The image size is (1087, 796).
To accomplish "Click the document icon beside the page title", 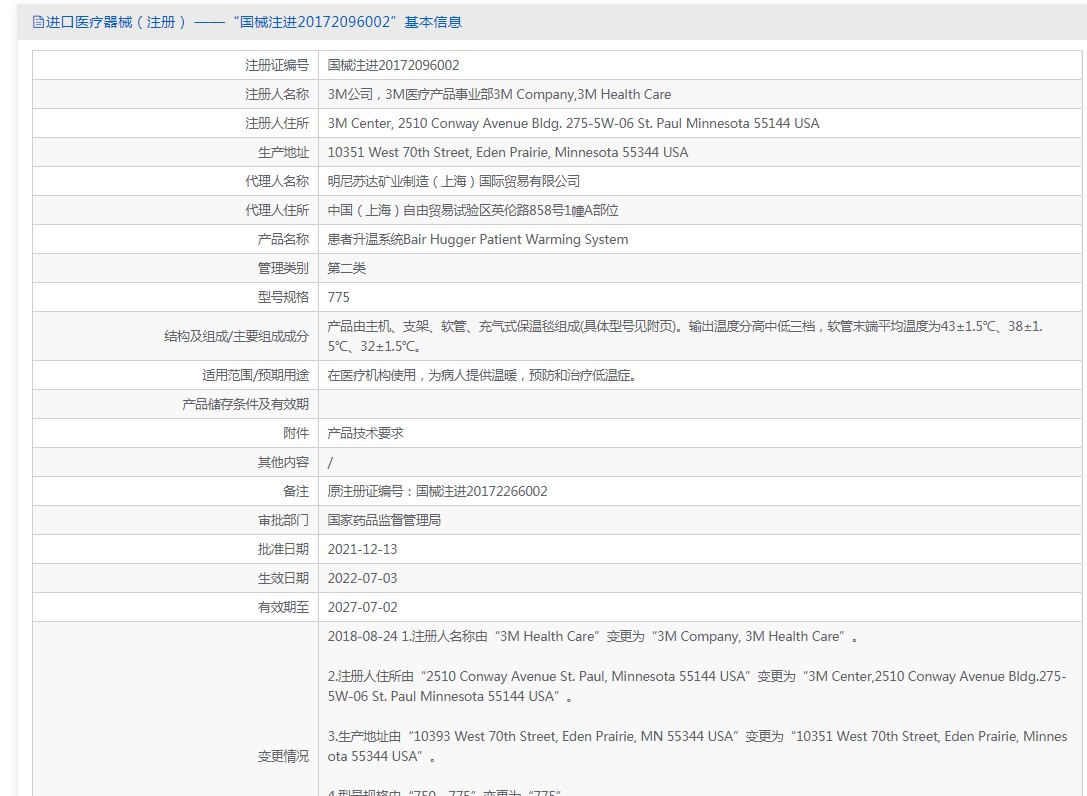I will 38,22.
